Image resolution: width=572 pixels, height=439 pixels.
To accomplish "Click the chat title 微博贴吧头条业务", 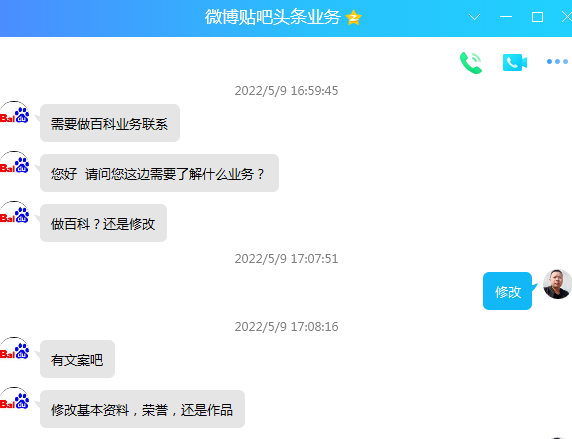I will [273, 17].
